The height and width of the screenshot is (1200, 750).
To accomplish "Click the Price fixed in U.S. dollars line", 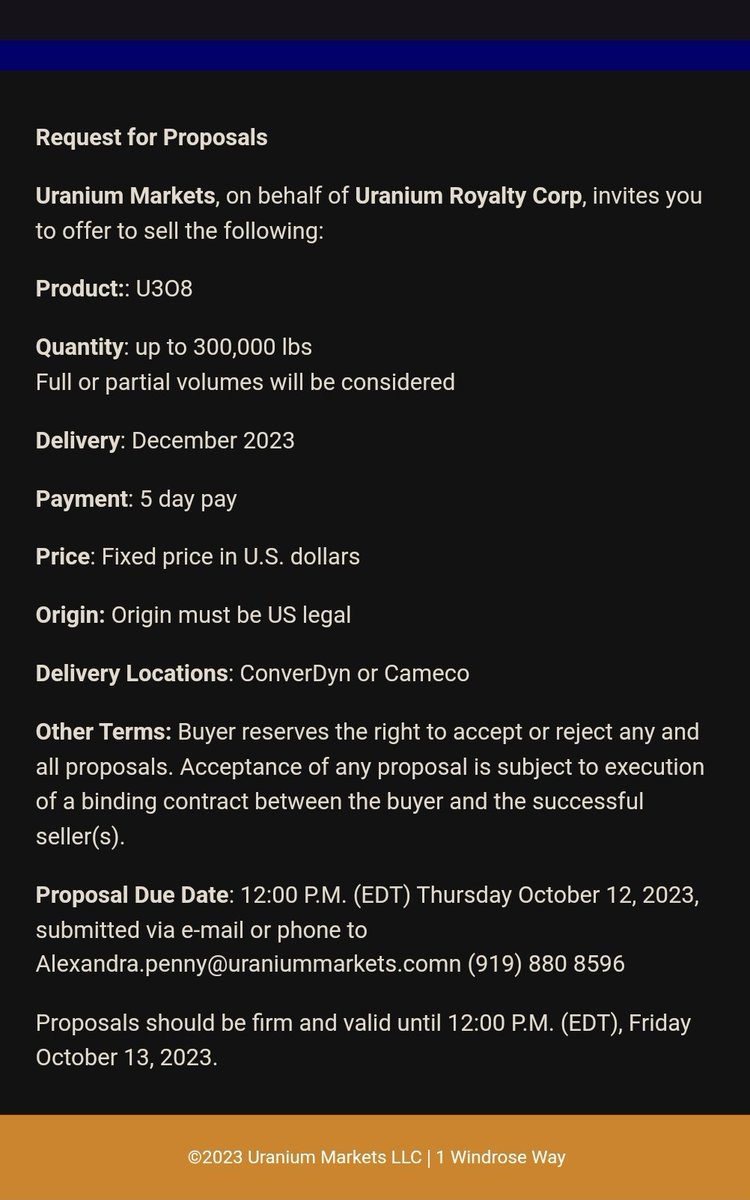I will [x=198, y=556].
